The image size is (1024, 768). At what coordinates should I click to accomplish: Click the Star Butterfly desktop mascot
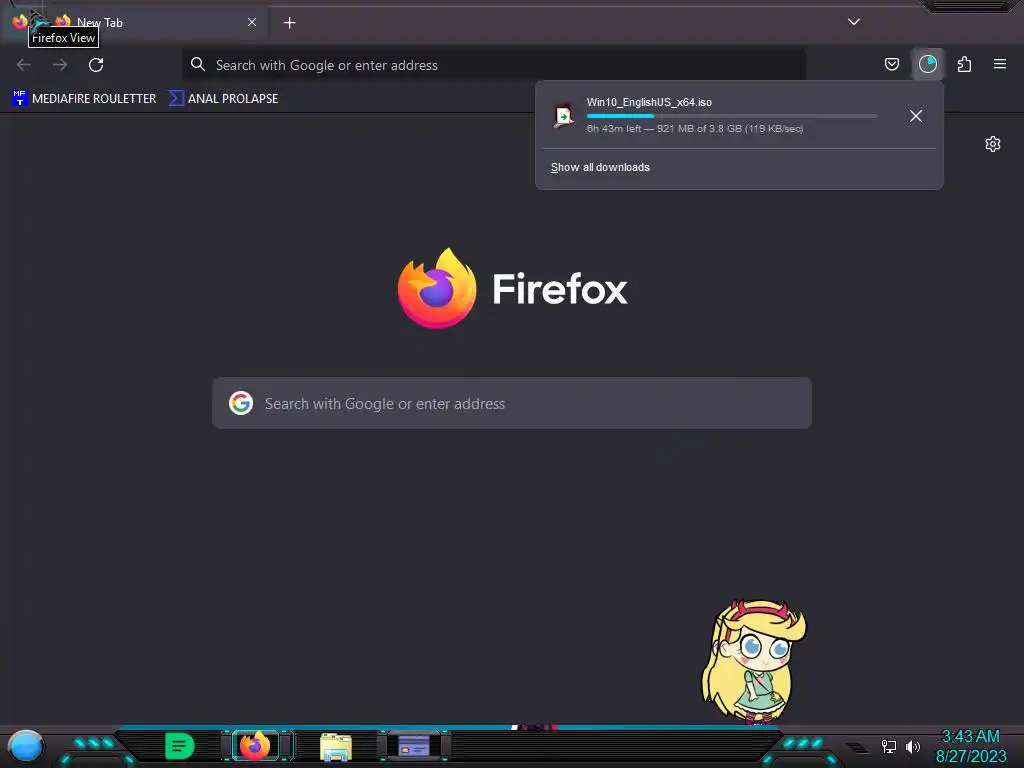click(754, 661)
